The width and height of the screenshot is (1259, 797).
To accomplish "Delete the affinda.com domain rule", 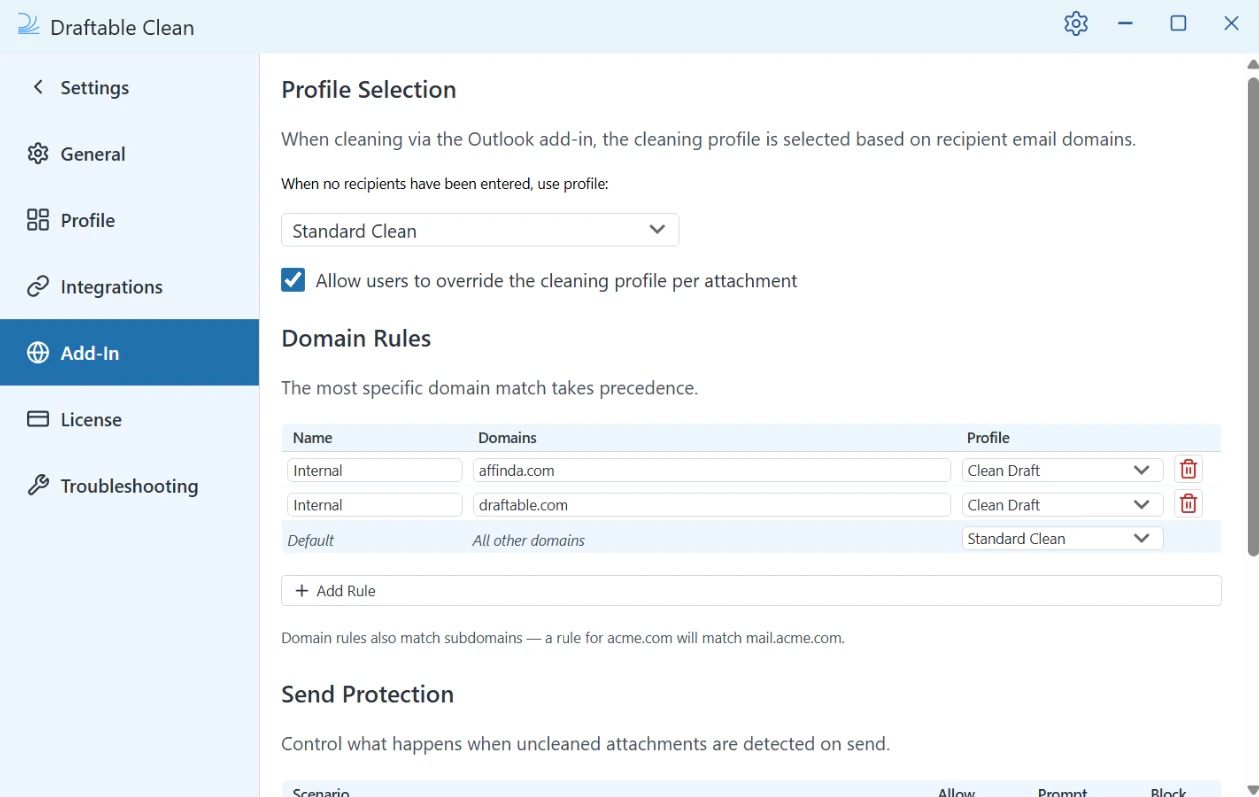I will [1188, 470].
